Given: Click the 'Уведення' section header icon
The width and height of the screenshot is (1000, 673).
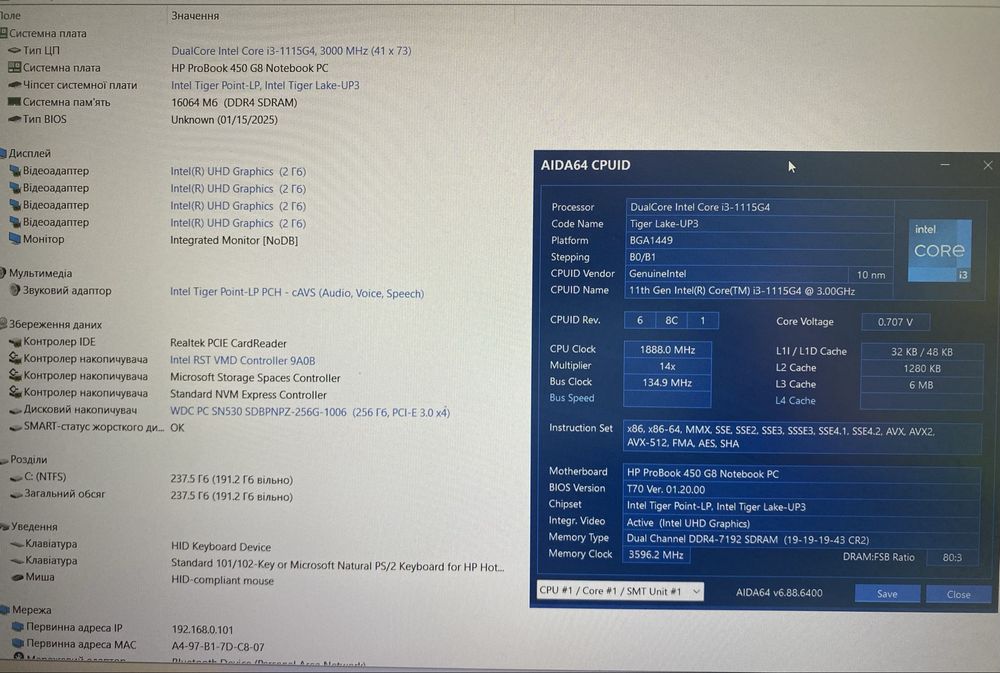Looking at the screenshot, I should coord(5,526).
